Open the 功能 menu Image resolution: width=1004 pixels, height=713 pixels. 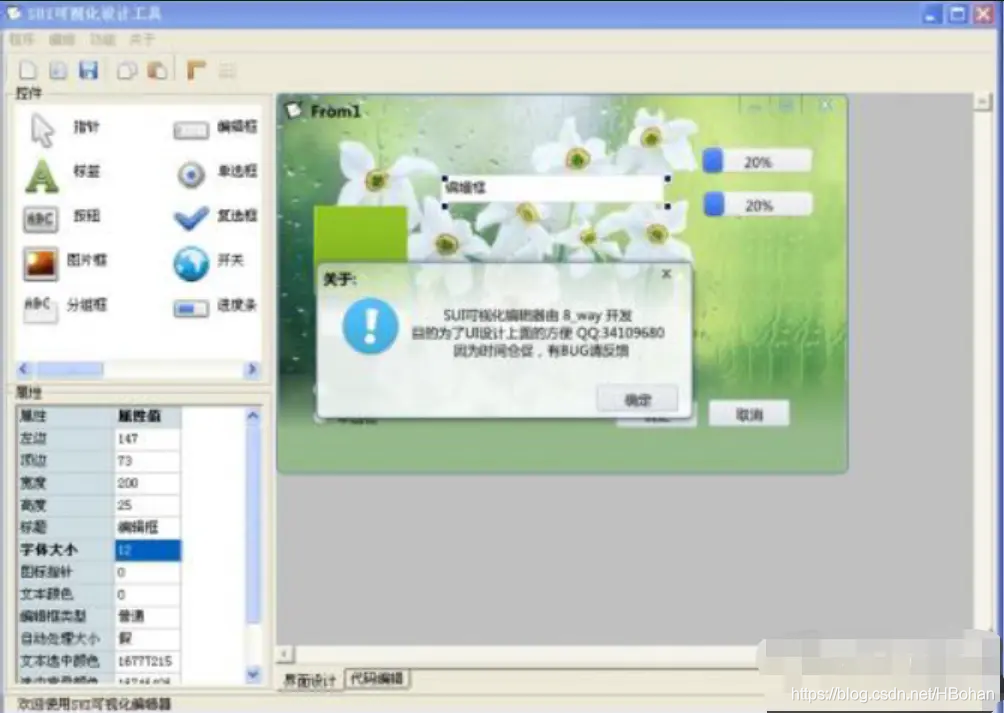[102, 40]
